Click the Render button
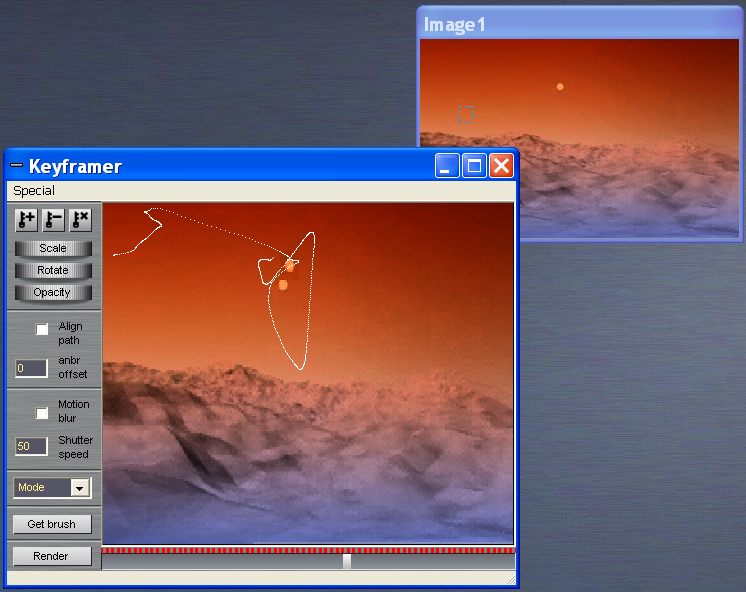Image resolution: width=746 pixels, height=592 pixels. [x=52, y=556]
